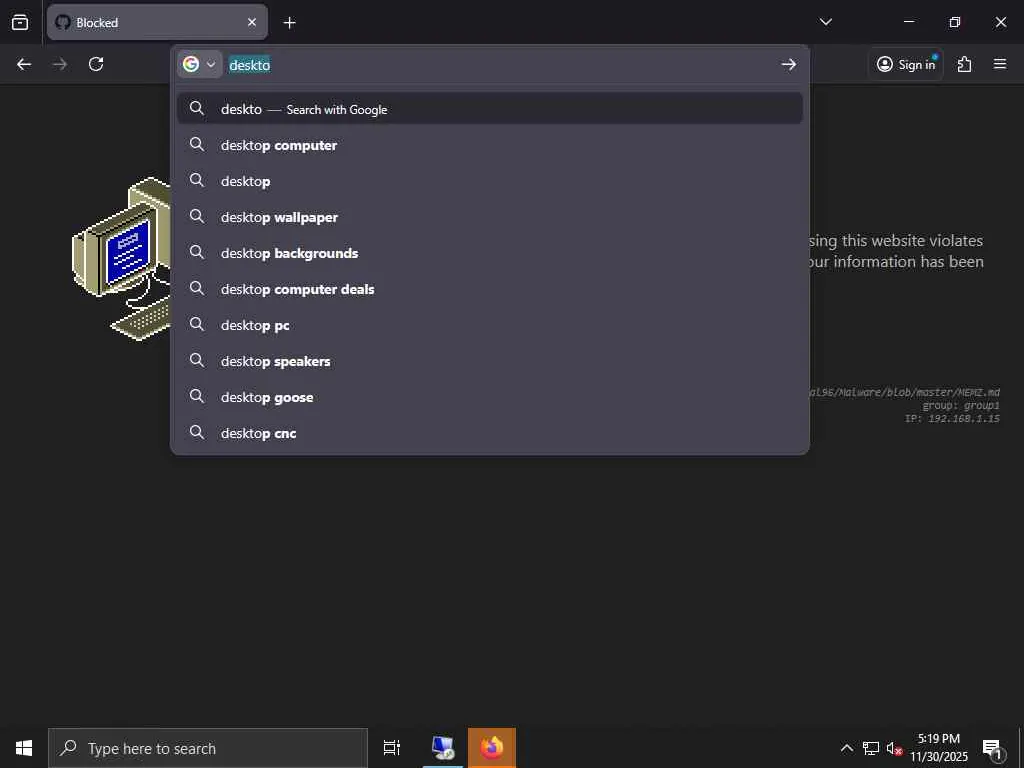The height and width of the screenshot is (768, 1024).
Task: Click the Go arrow in the address bar
Action: (x=789, y=64)
